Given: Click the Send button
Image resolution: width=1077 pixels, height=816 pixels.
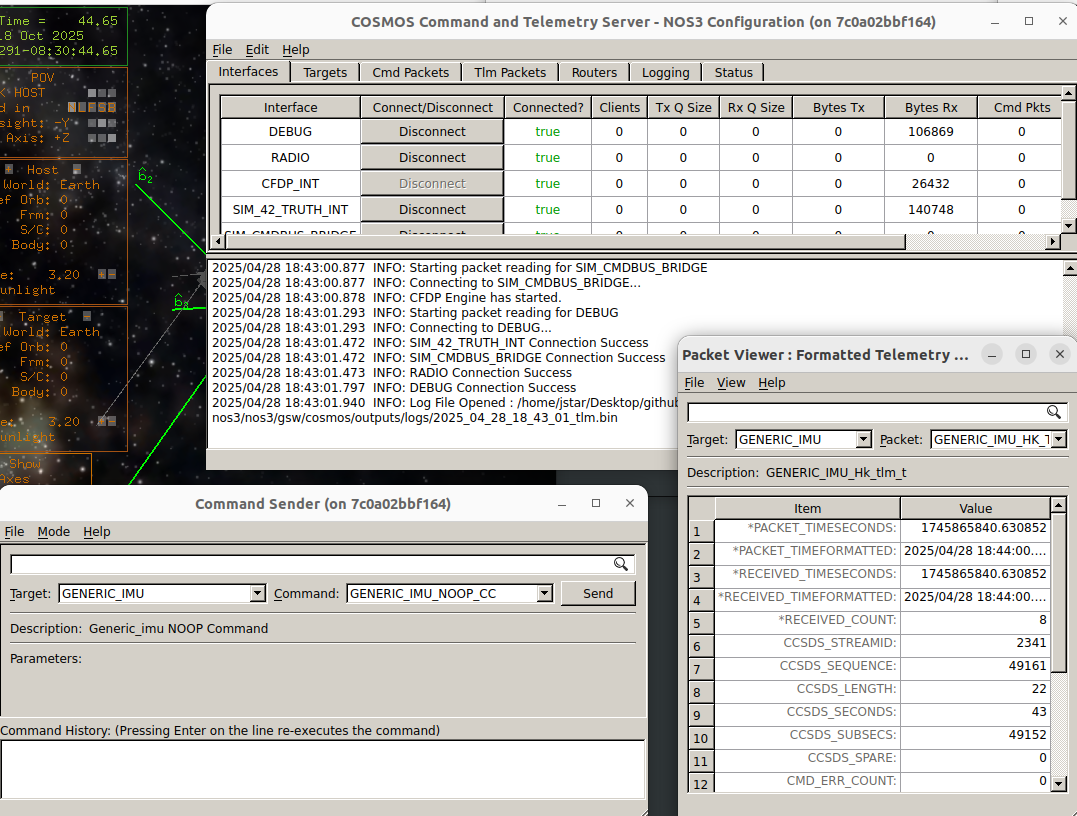Looking at the screenshot, I should [598, 593].
